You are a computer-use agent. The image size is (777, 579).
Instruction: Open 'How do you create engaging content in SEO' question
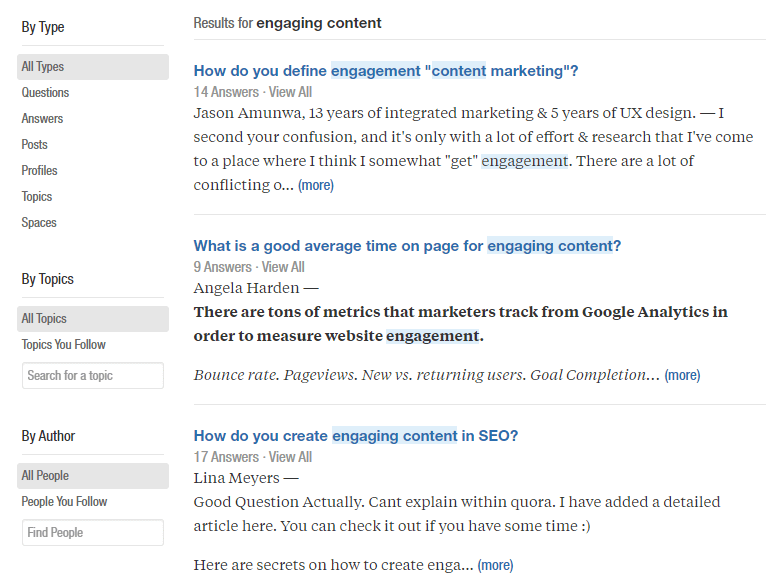pos(356,436)
